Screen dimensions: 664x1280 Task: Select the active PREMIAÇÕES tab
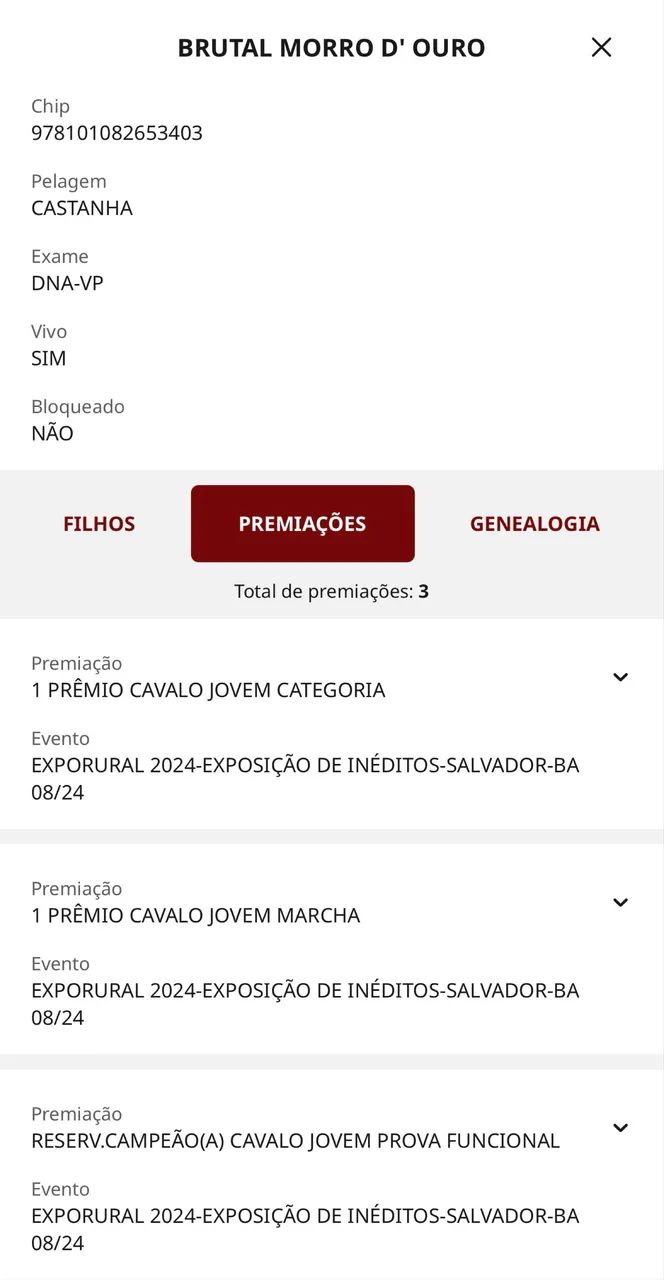click(303, 523)
